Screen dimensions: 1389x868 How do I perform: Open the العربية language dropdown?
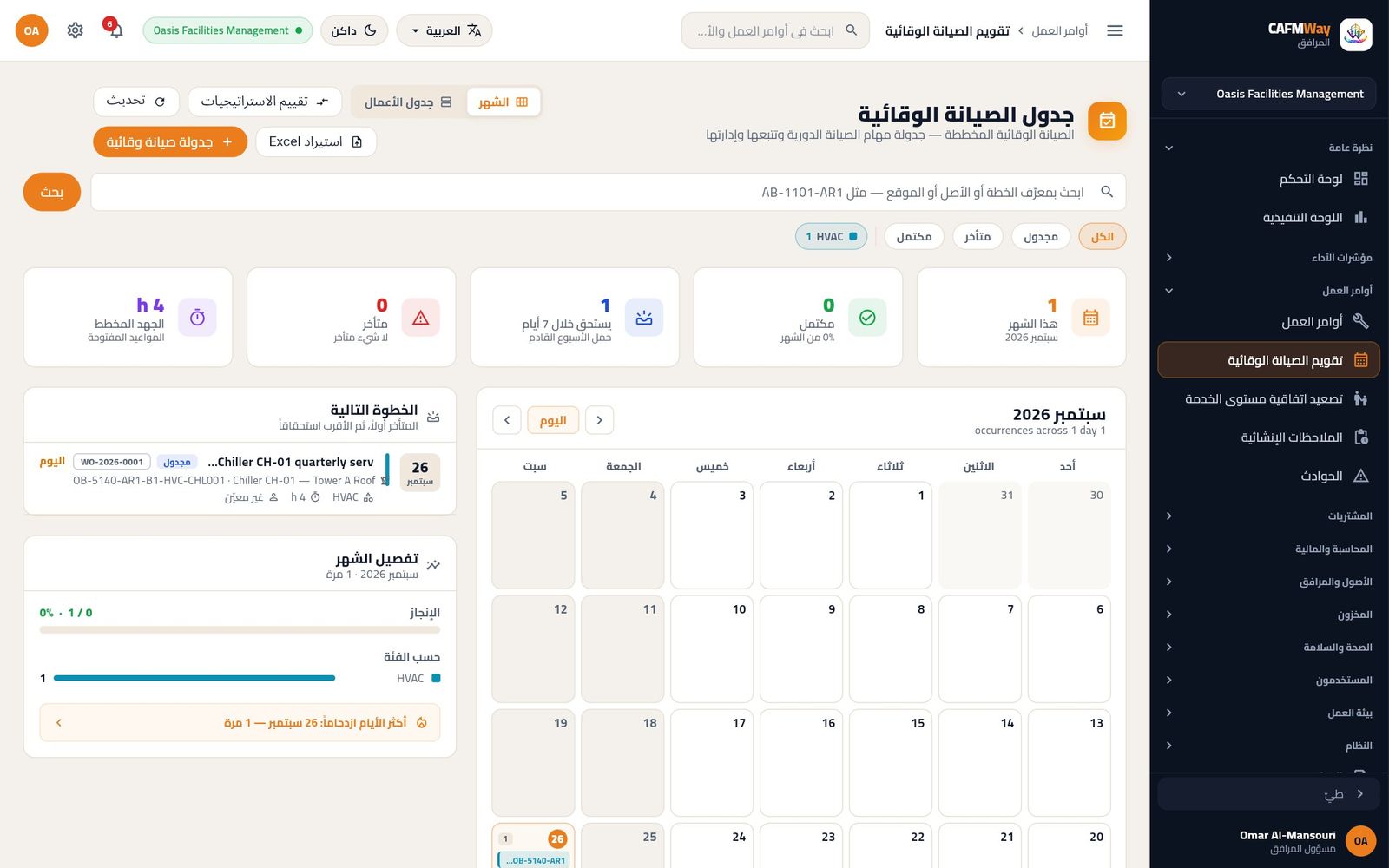pyautogui.click(x=444, y=30)
